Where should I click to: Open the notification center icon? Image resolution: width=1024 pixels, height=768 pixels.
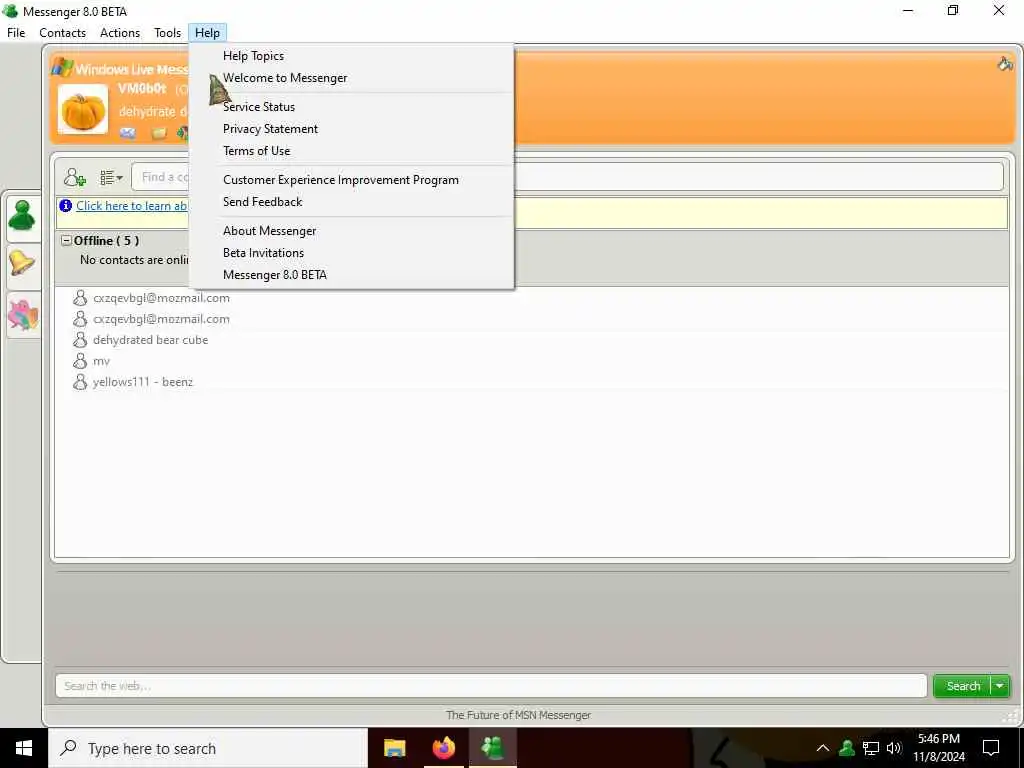pos(991,748)
